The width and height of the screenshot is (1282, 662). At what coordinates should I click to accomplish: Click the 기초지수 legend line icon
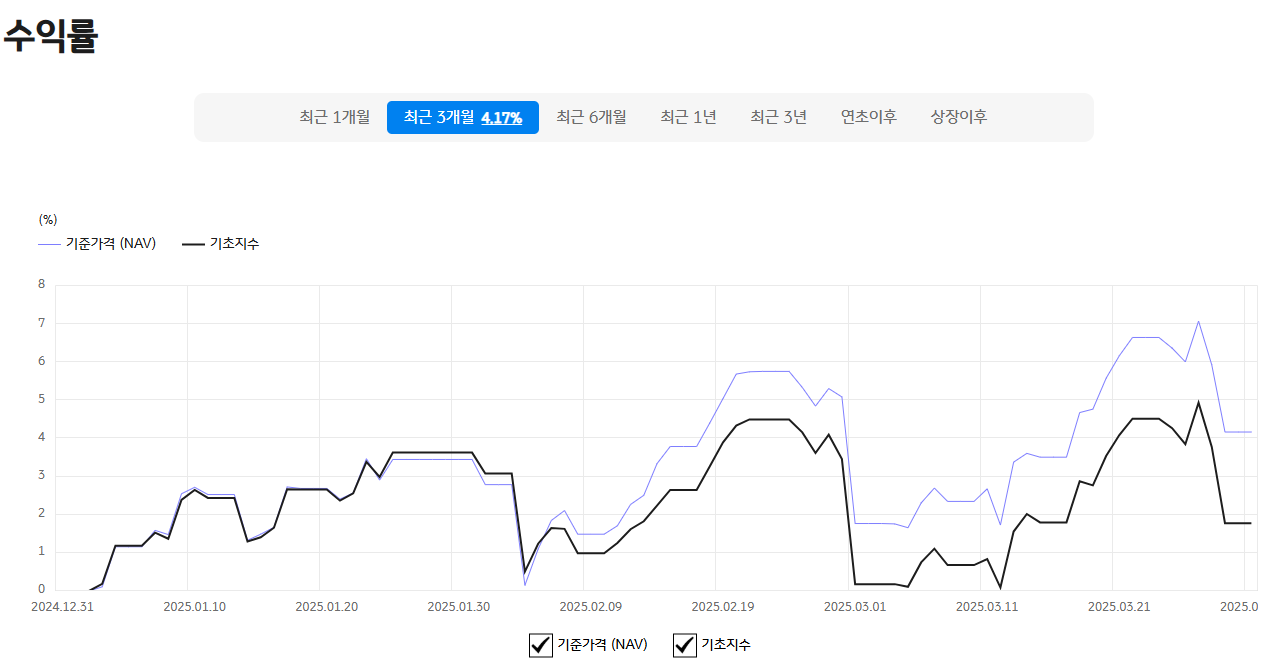[x=193, y=243]
